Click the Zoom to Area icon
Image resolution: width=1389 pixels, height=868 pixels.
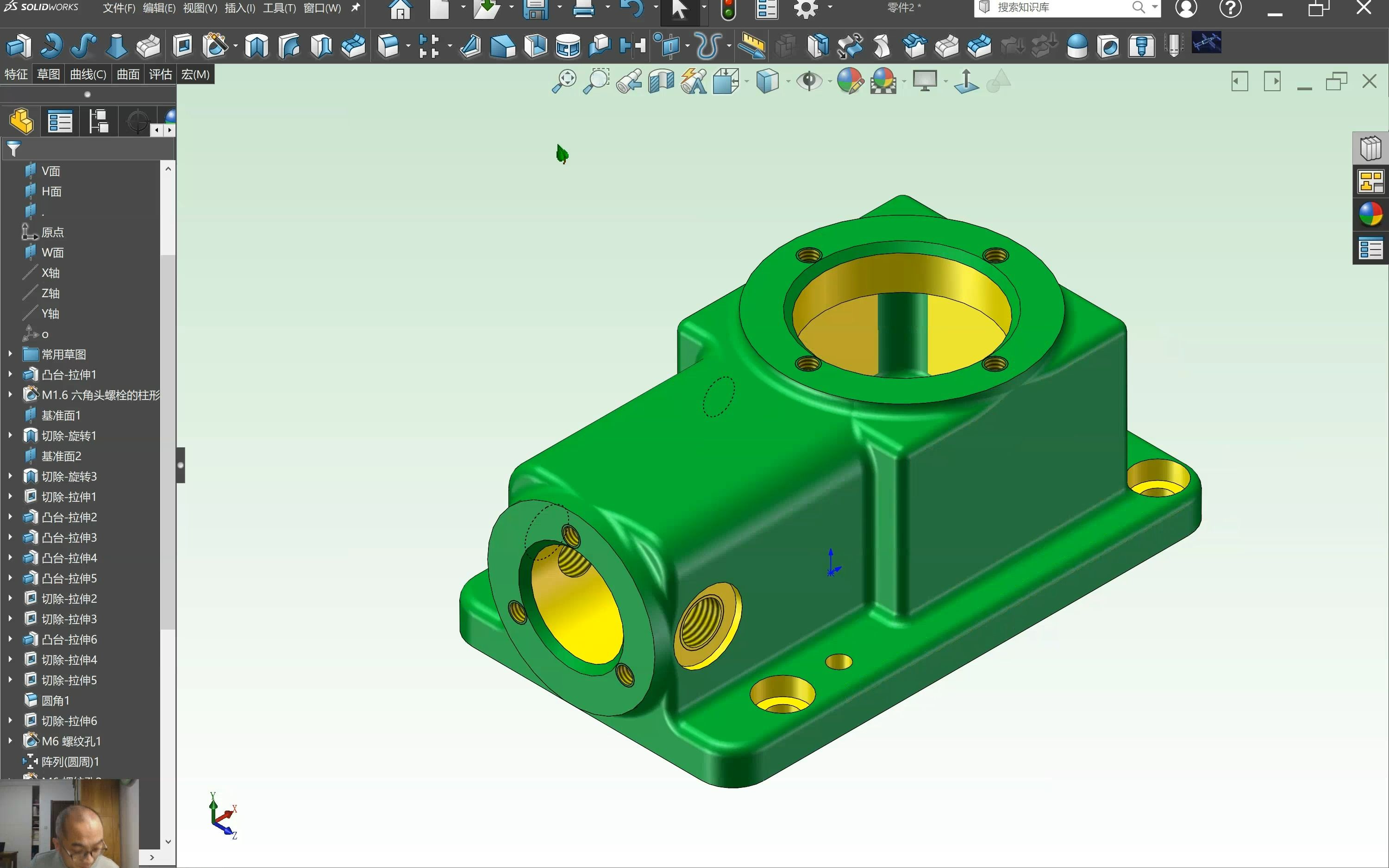pos(596,81)
